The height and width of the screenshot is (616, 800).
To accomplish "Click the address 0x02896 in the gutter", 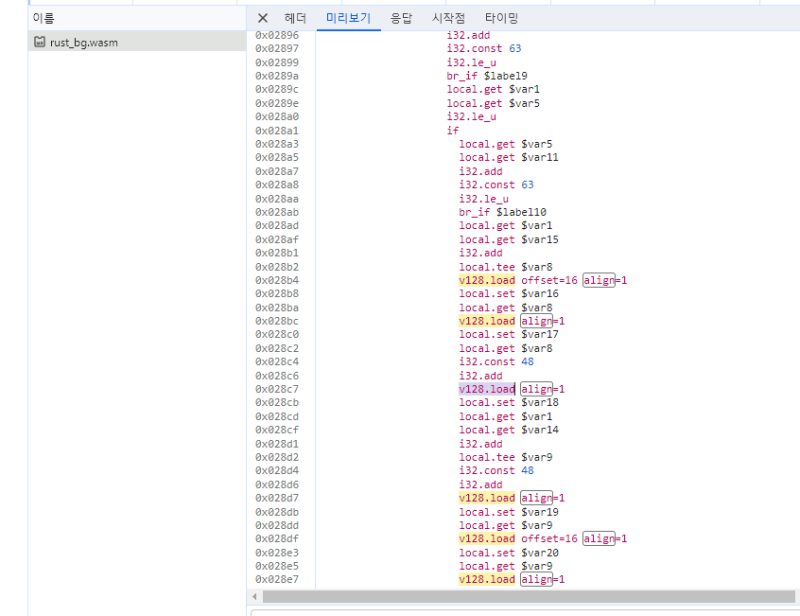I will tap(277, 35).
